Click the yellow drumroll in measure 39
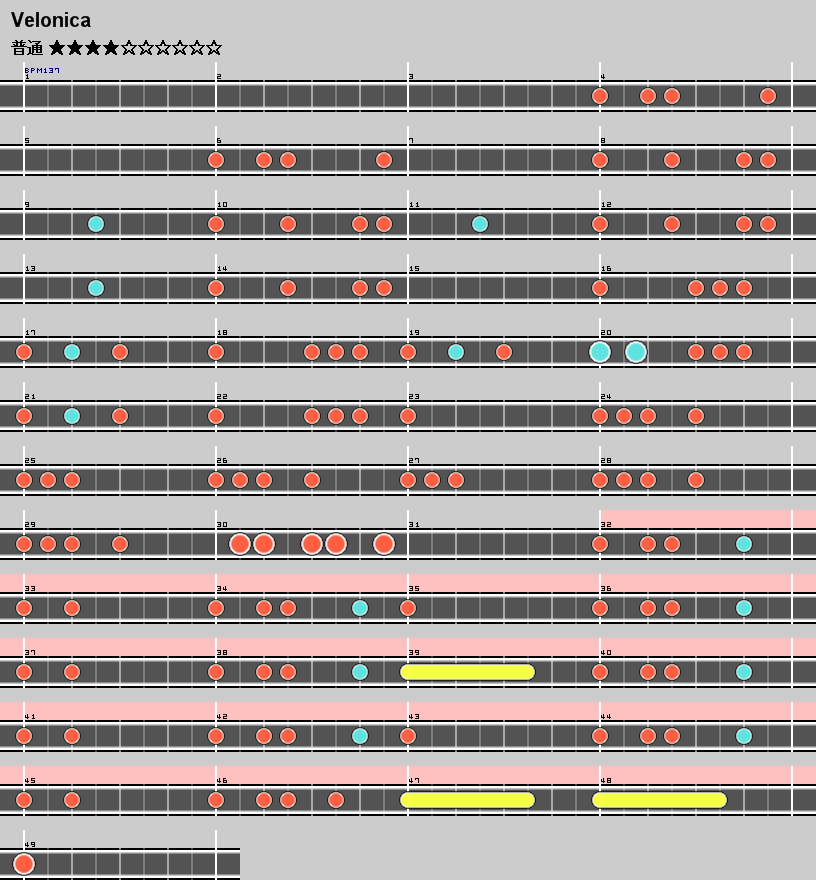Viewport: 816px width, 880px height. [x=467, y=672]
